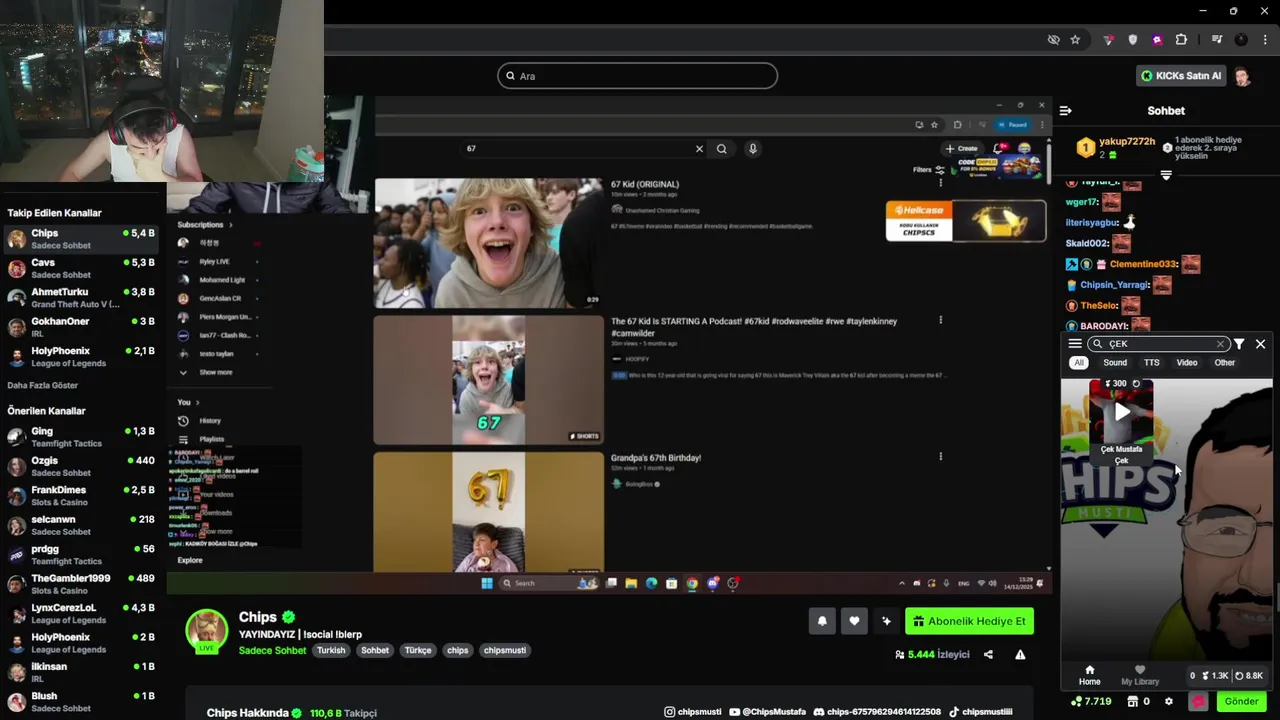Toggle follow heart button for Chips

click(x=854, y=621)
